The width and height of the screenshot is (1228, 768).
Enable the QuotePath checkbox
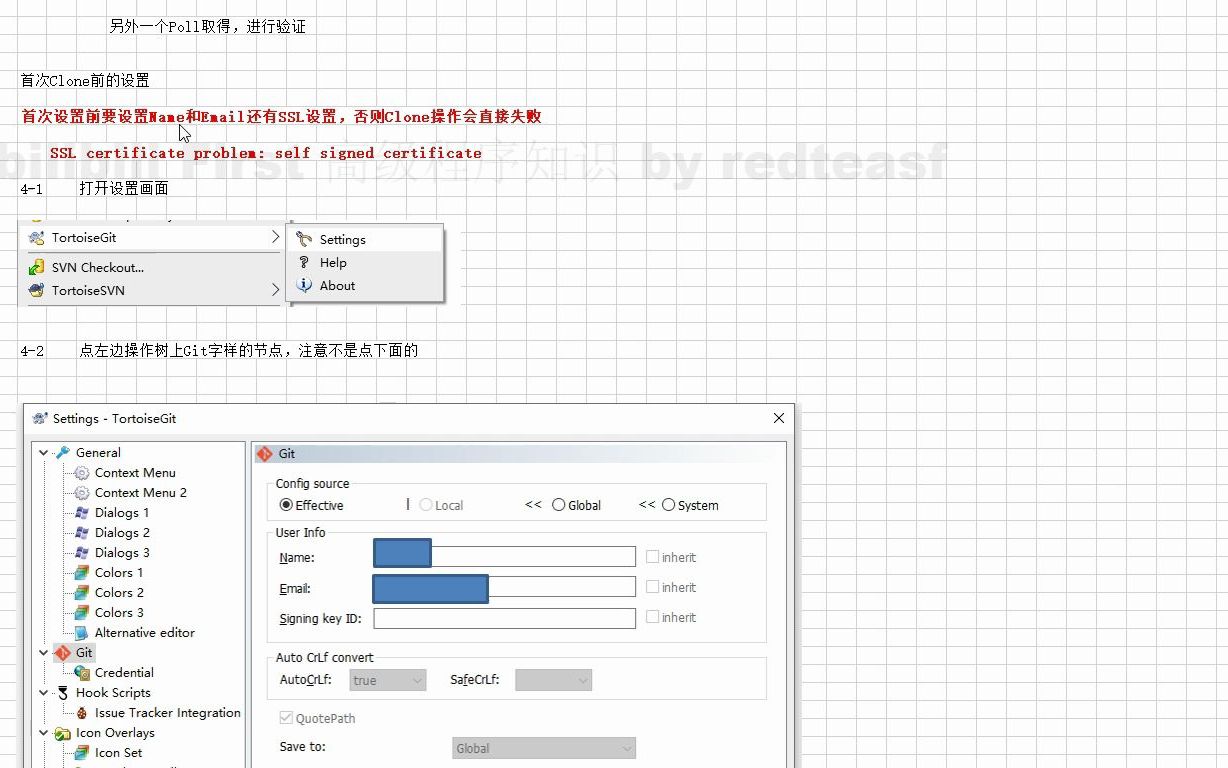[x=289, y=718]
